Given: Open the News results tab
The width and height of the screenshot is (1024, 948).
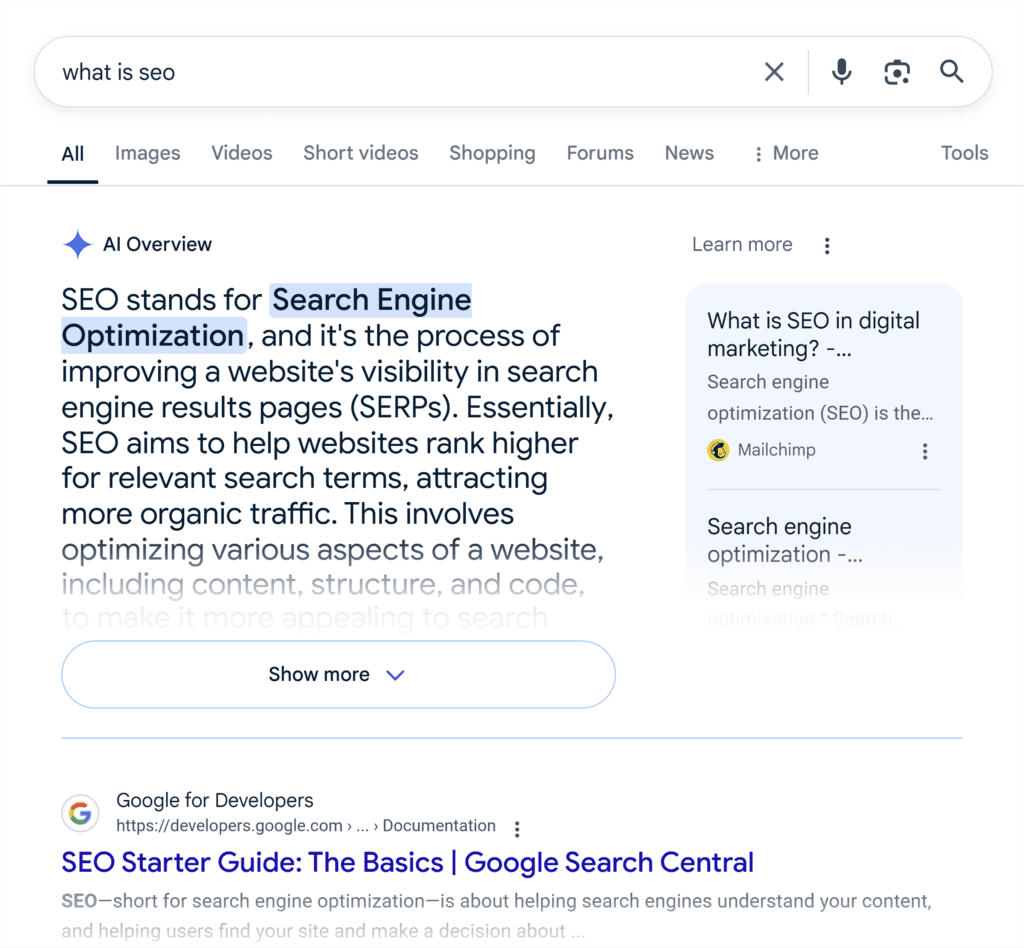Looking at the screenshot, I should (x=689, y=153).
